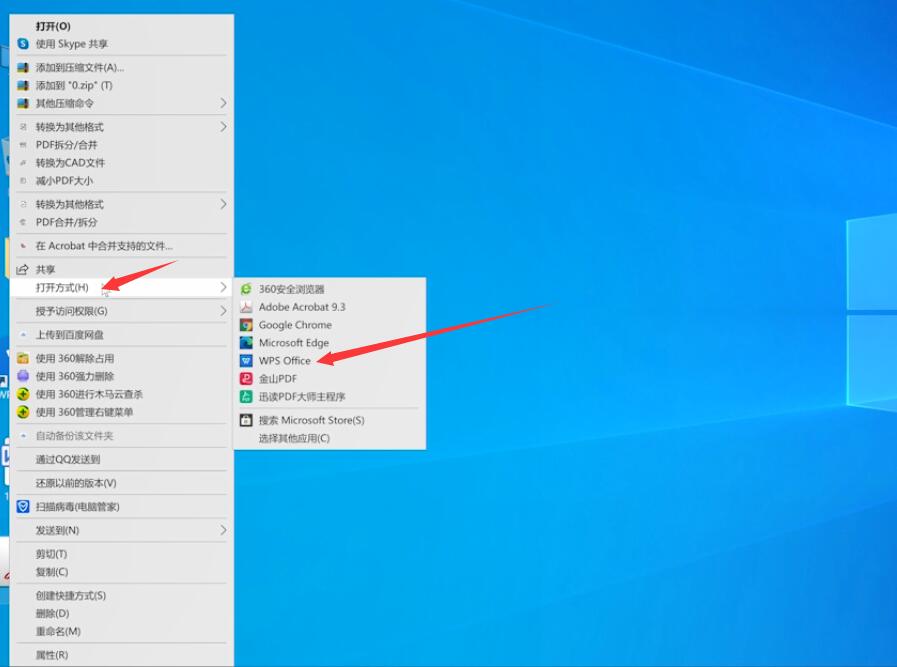Select 共享 menu entry text
This screenshot has width=897, height=667.
point(46,269)
